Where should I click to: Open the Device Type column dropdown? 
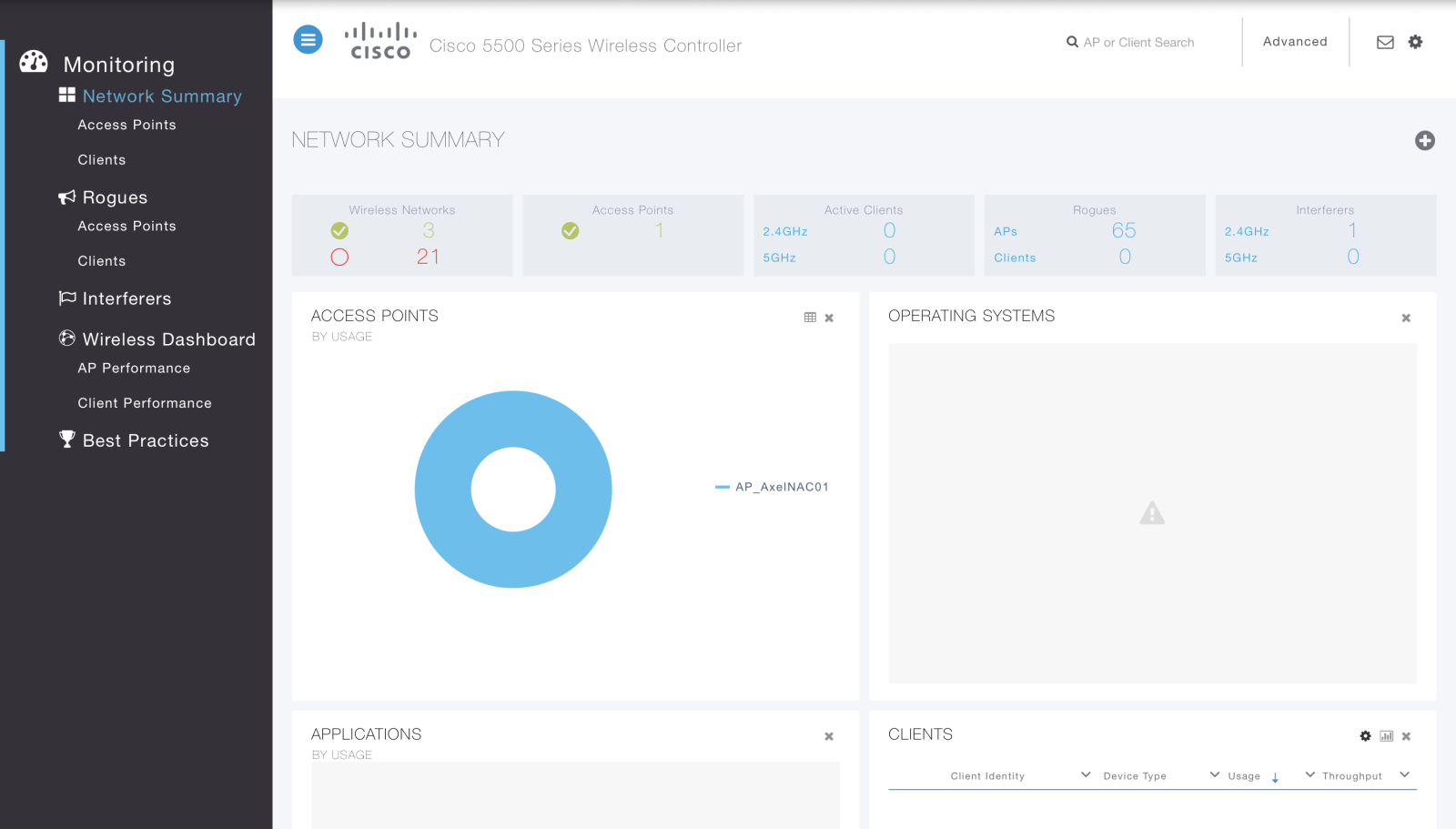point(1214,775)
